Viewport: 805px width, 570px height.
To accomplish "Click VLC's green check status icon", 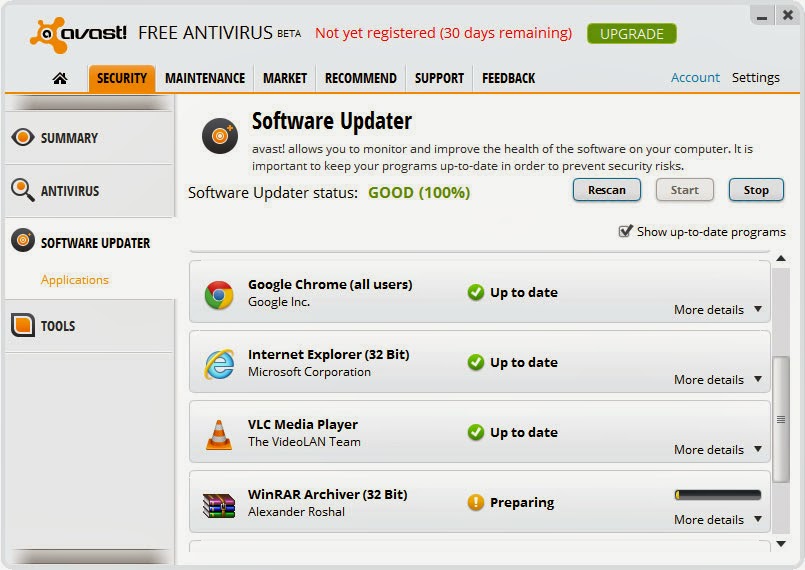I will click(475, 432).
